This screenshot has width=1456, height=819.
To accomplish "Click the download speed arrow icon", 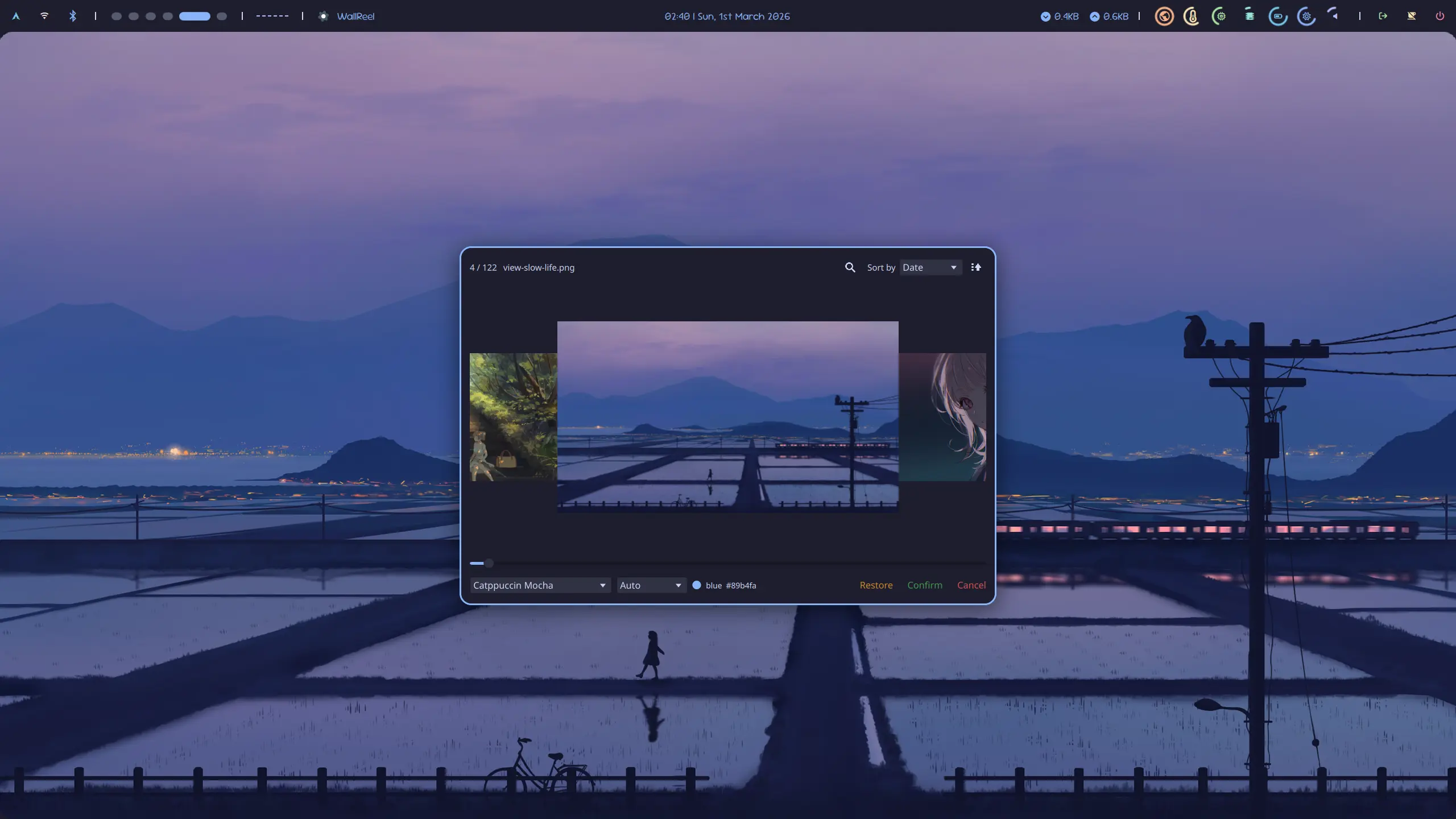I will 1045,16.
